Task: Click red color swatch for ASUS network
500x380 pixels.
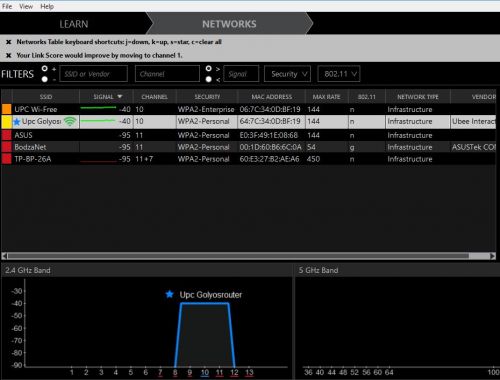Action: 7,135
